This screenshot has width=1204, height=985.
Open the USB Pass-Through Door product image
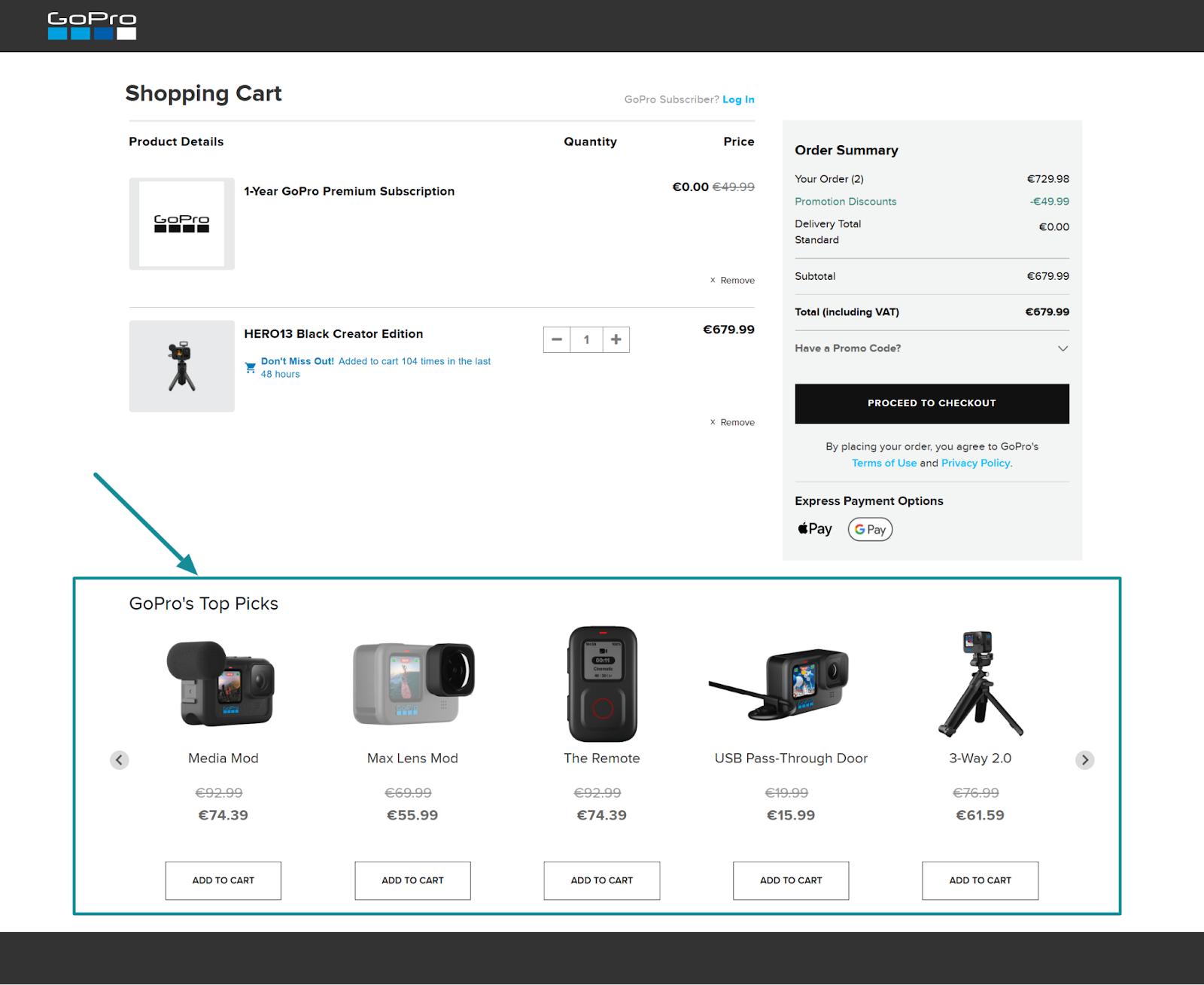[x=780, y=683]
